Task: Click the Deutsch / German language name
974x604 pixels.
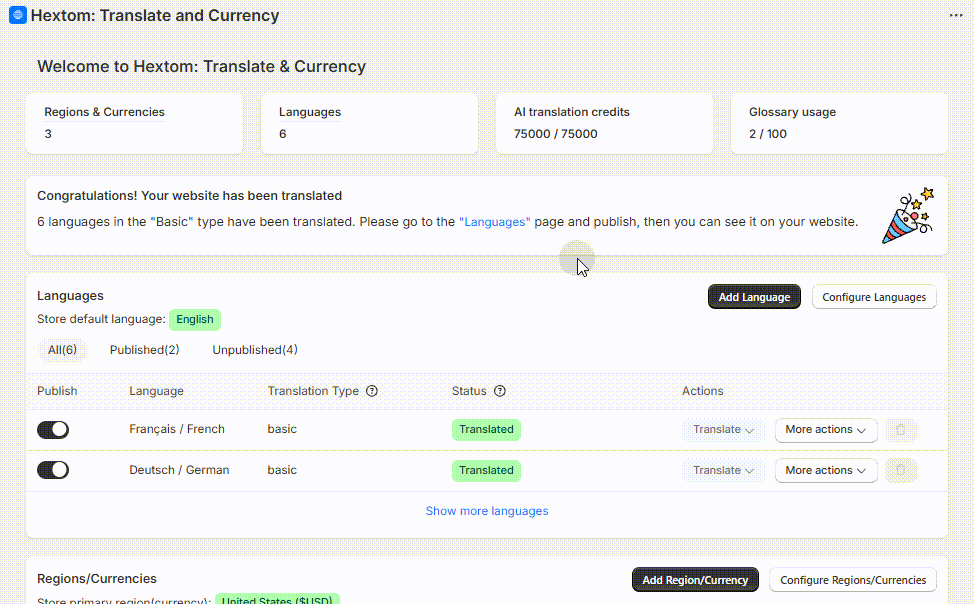Action: (x=179, y=470)
